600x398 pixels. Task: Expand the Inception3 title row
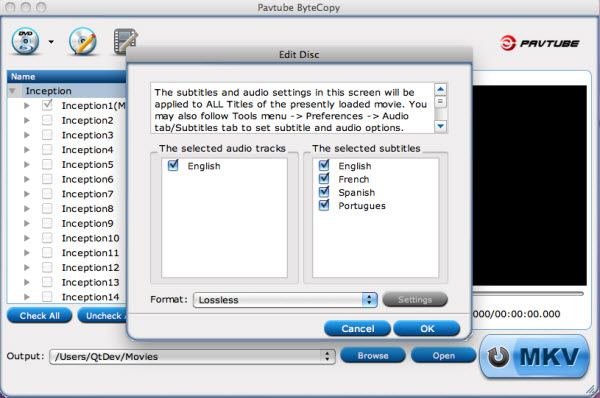click(26, 135)
